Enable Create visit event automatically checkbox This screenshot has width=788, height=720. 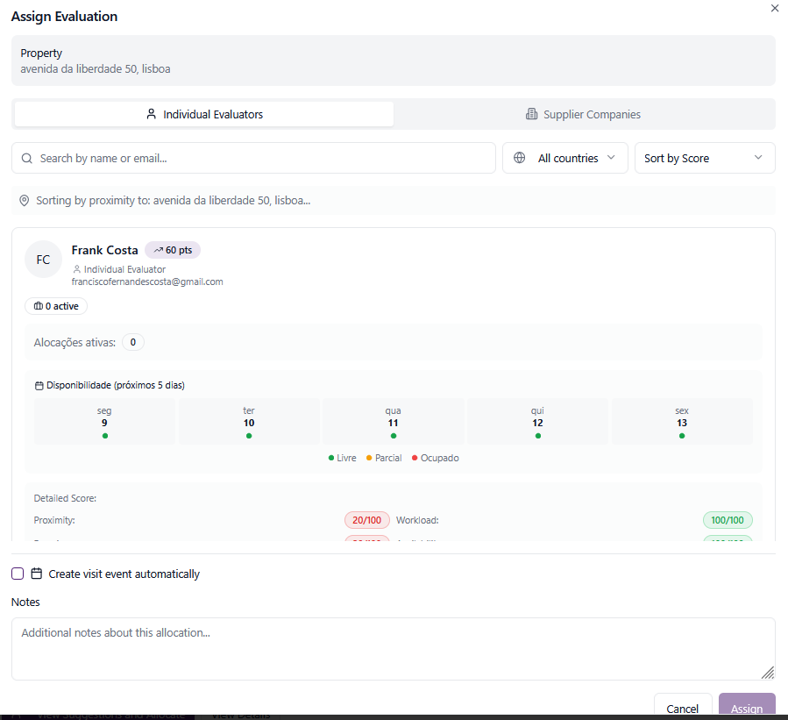(x=18, y=574)
